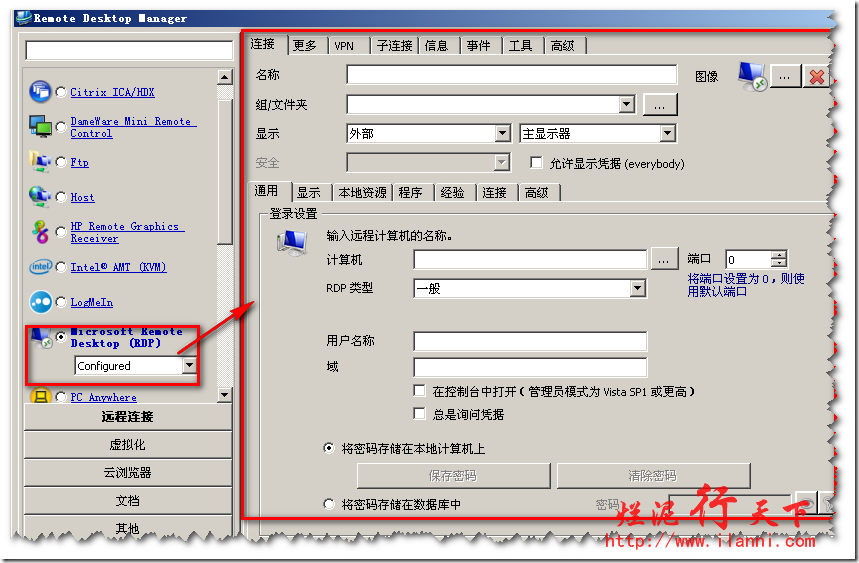Open the 信息 tab

(437, 45)
